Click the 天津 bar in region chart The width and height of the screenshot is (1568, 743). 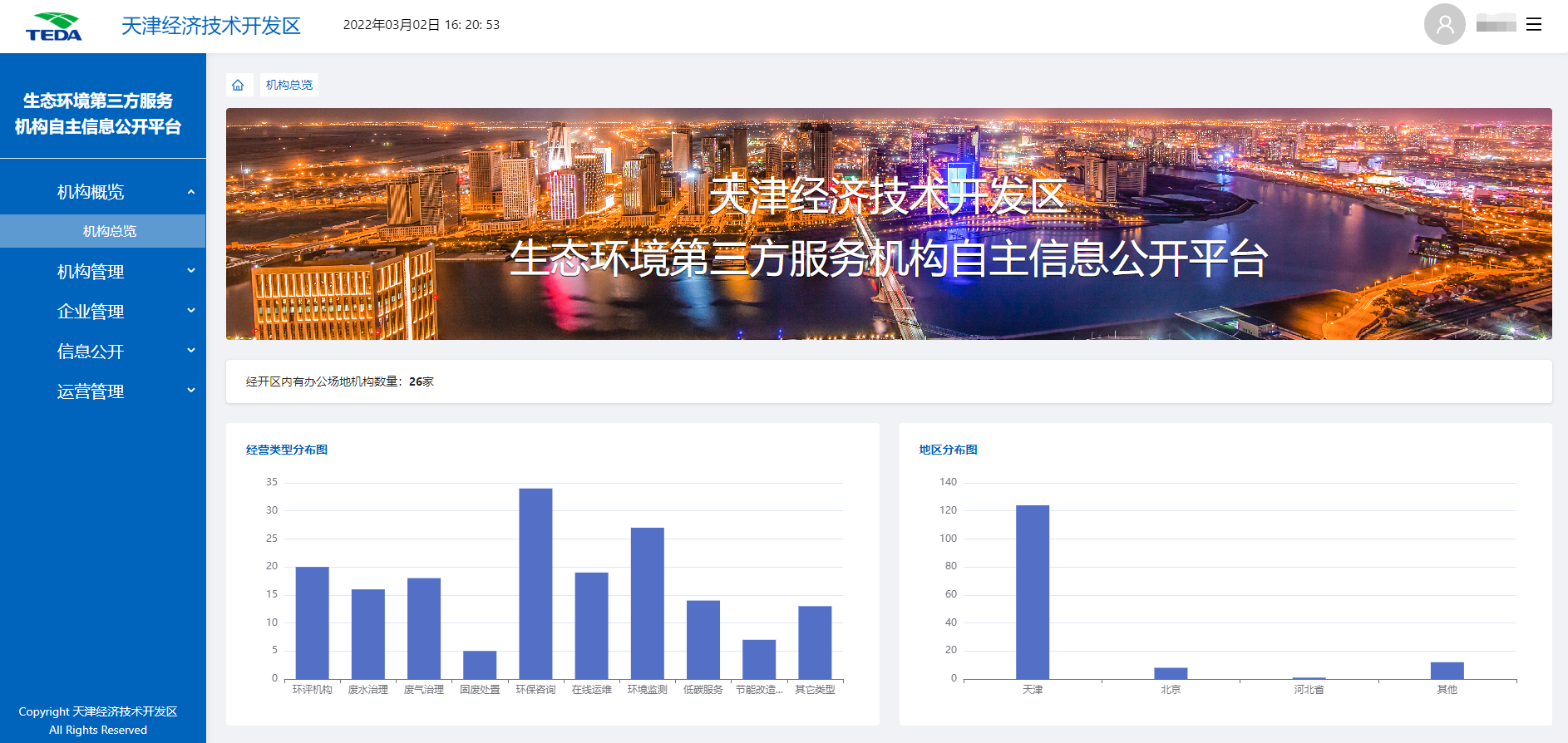coord(1033,592)
